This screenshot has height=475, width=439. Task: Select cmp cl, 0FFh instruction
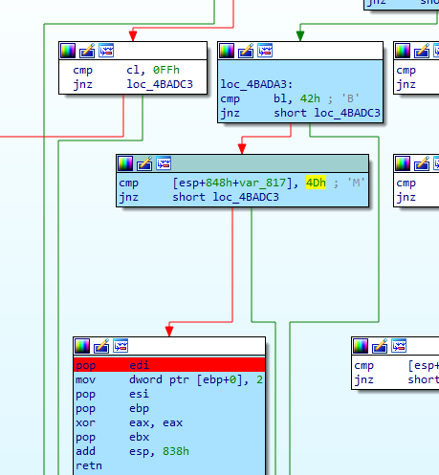point(126,70)
